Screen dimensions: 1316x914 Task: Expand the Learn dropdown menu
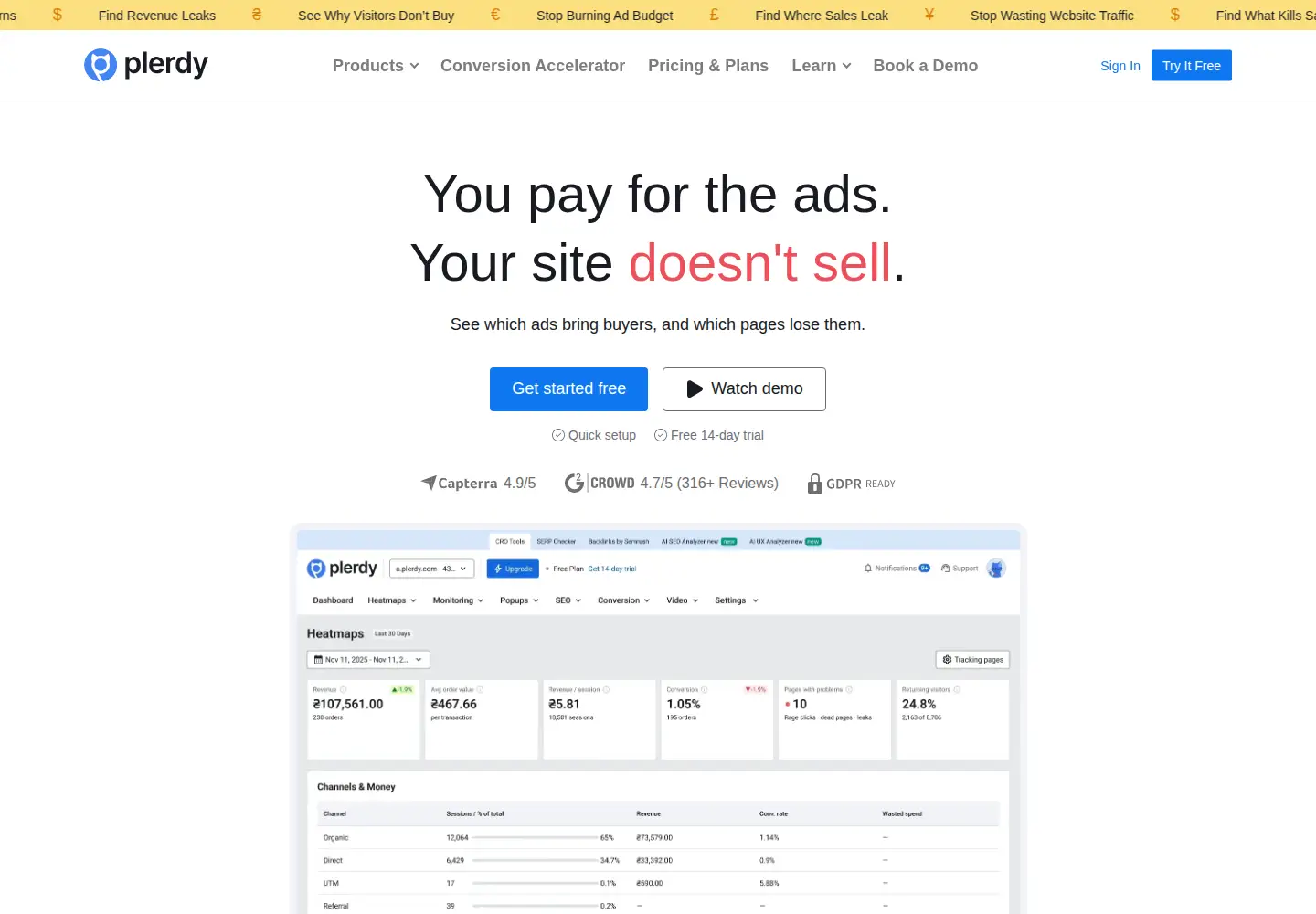pyautogui.click(x=822, y=66)
